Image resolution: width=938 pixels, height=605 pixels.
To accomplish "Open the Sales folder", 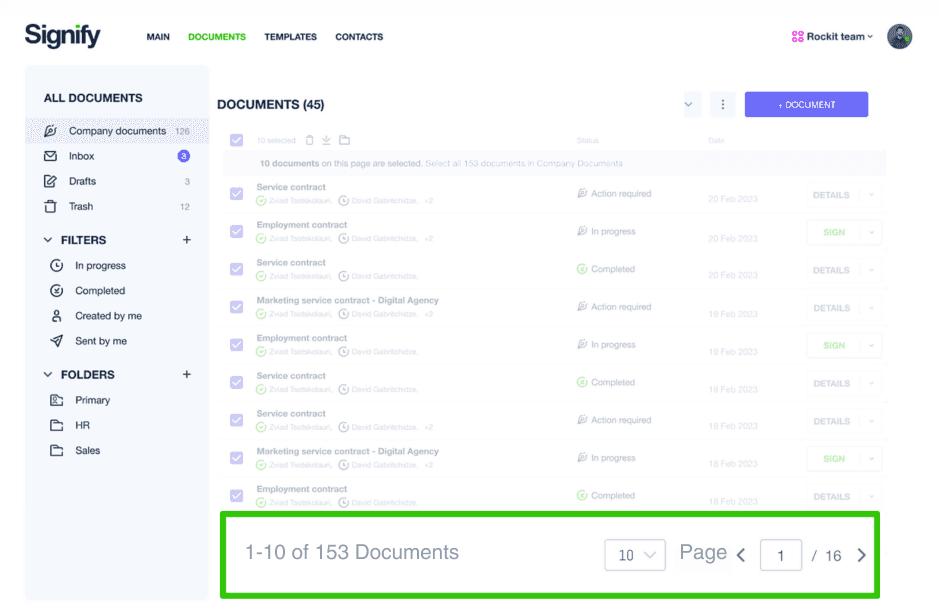I will [87, 451].
